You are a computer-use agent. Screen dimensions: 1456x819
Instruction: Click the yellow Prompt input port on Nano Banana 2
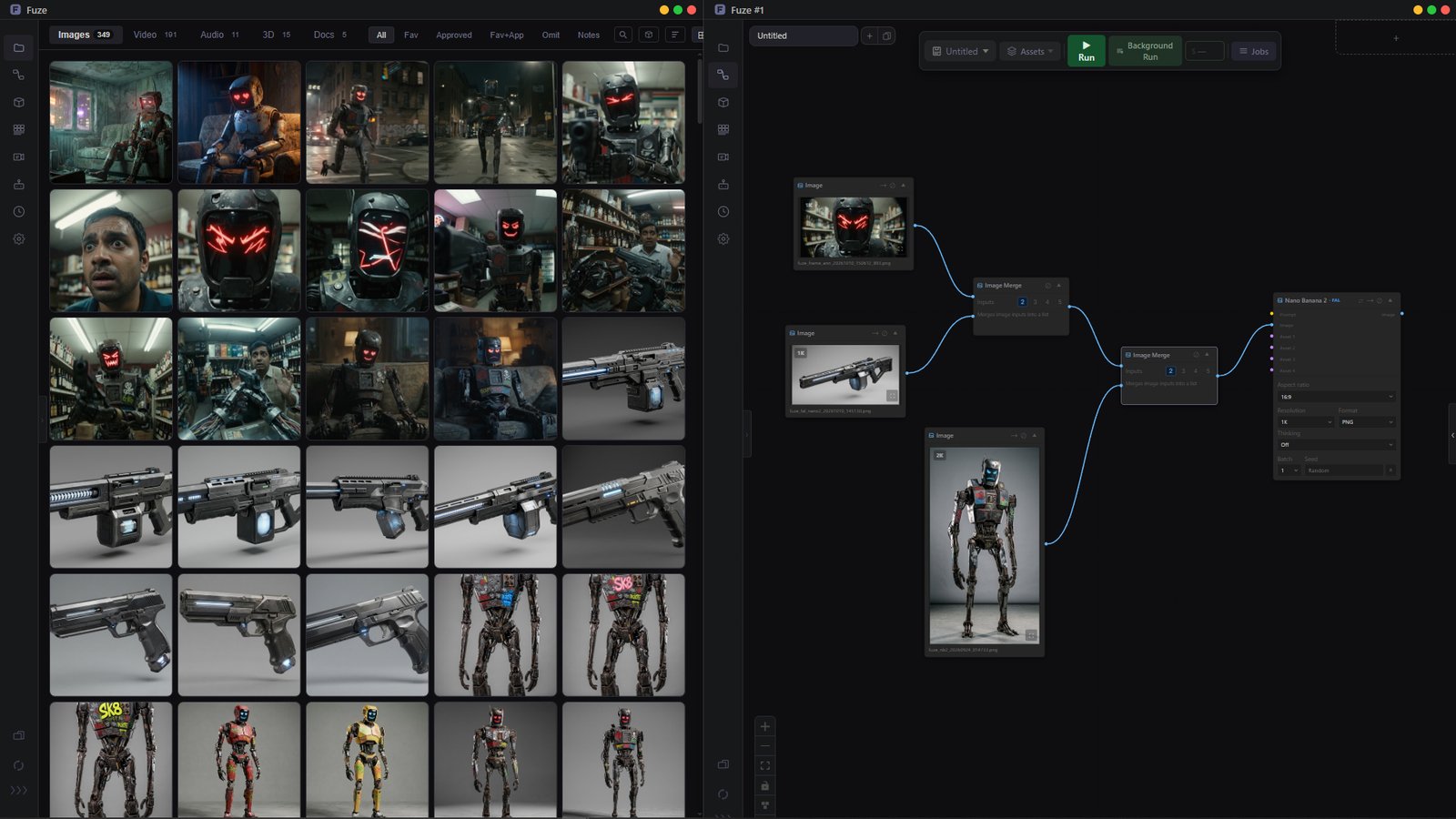pos(1272,314)
